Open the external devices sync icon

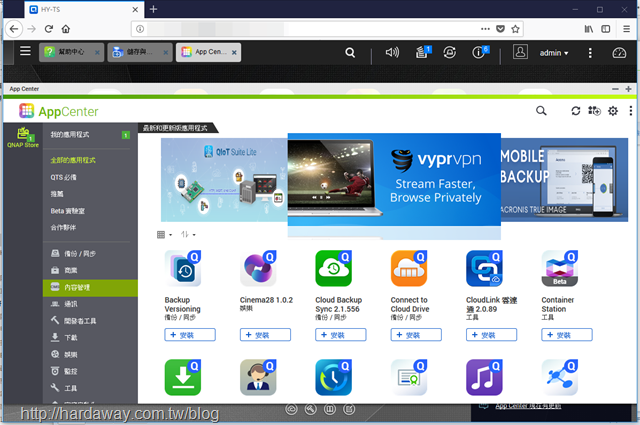(449, 52)
